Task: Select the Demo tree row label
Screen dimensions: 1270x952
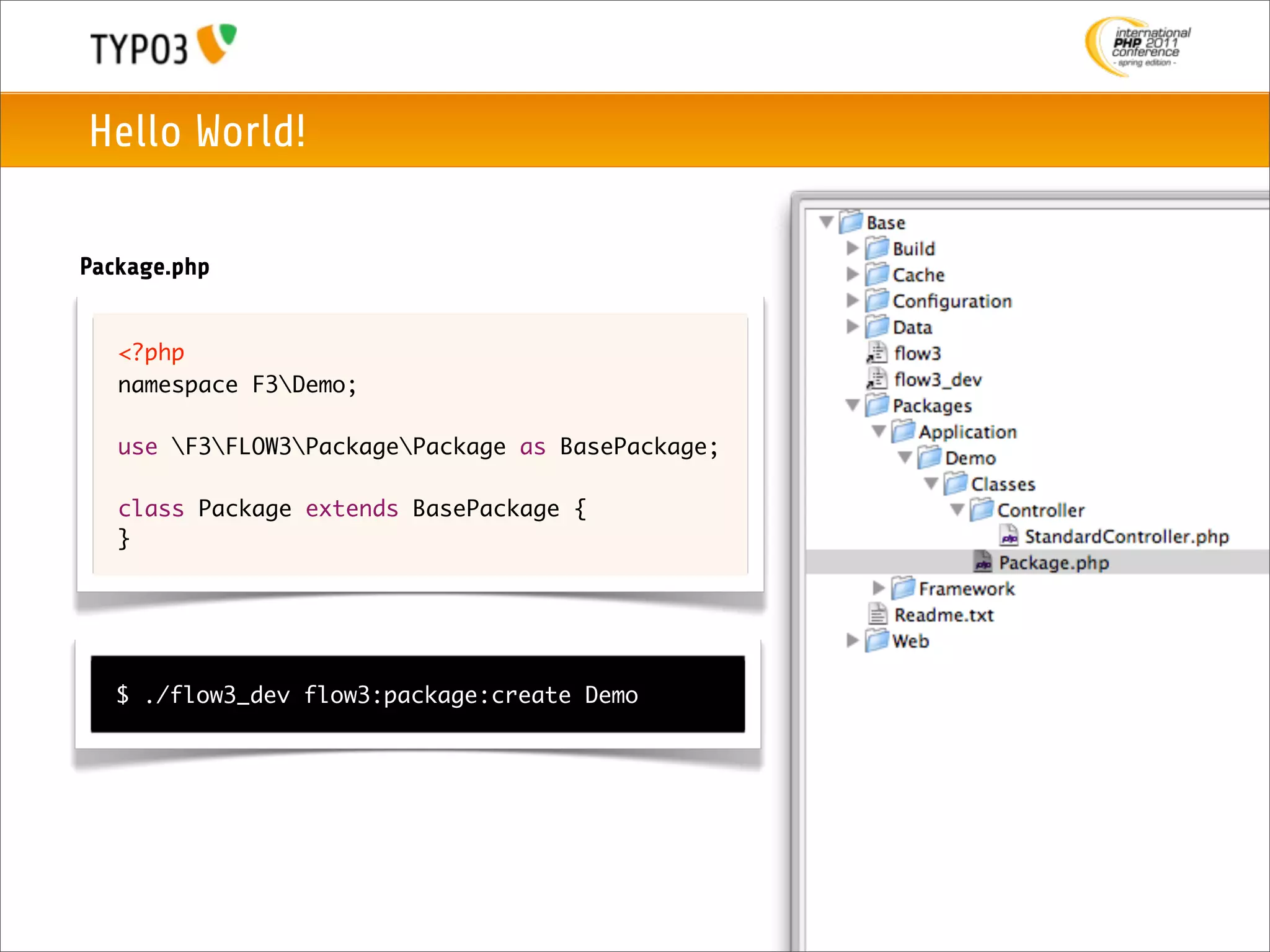Action: (970, 458)
